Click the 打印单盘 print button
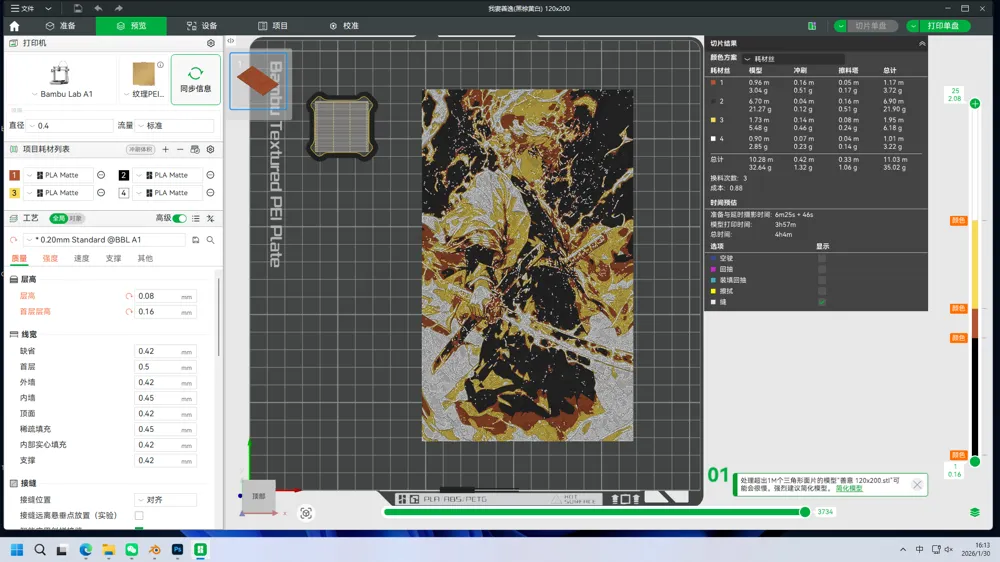Viewport: 1000px width, 562px height. coord(944,26)
